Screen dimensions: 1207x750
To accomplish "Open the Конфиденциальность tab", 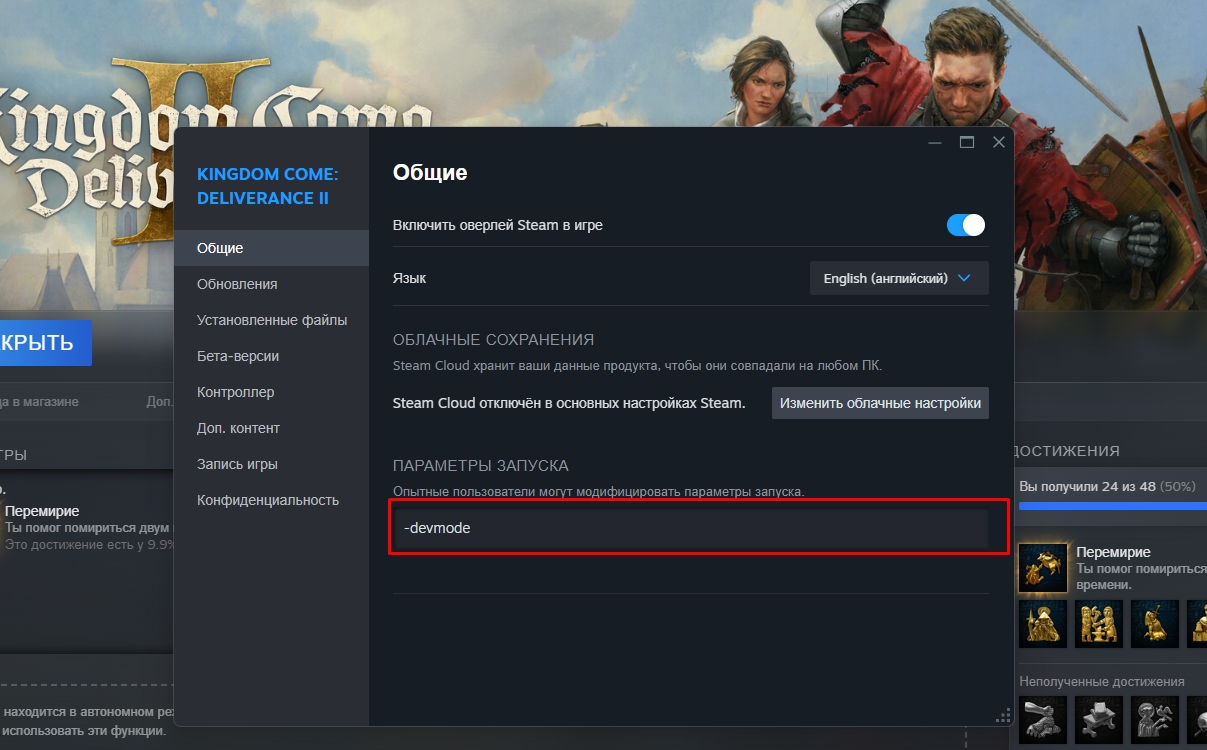I will tap(271, 500).
